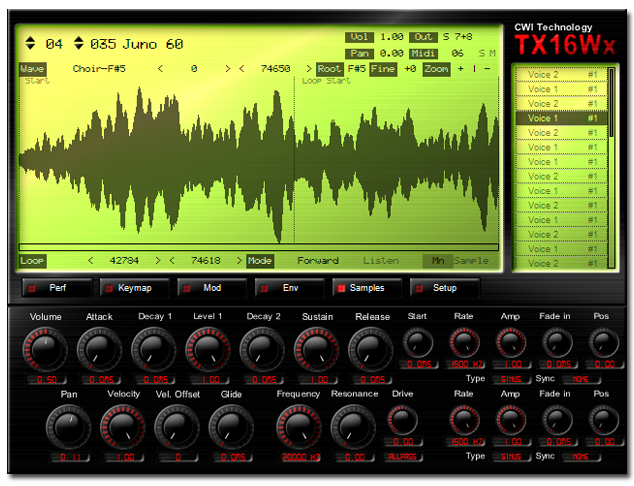Click the Vol label in display
This screenshot has height=486, width=634.
359,37
